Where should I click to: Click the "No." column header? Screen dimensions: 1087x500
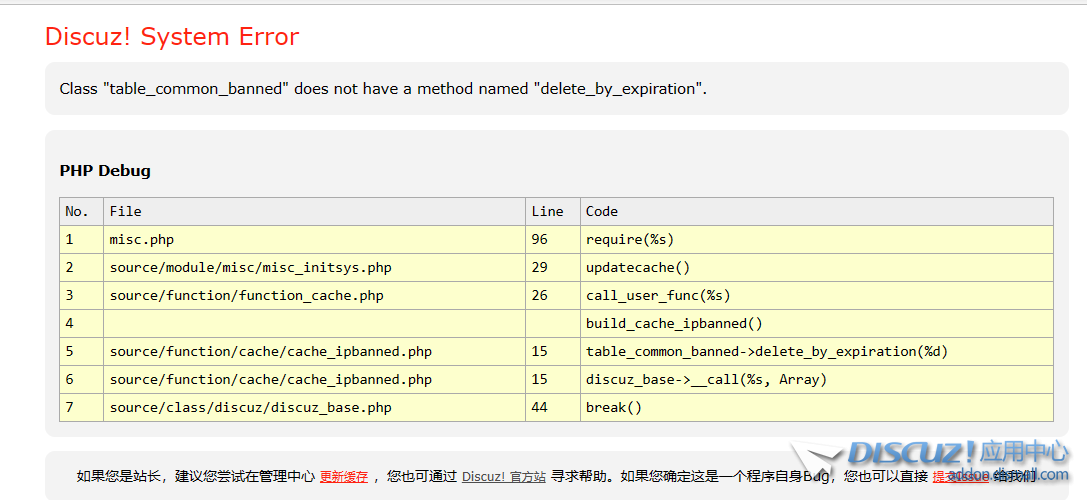point(77,212)
